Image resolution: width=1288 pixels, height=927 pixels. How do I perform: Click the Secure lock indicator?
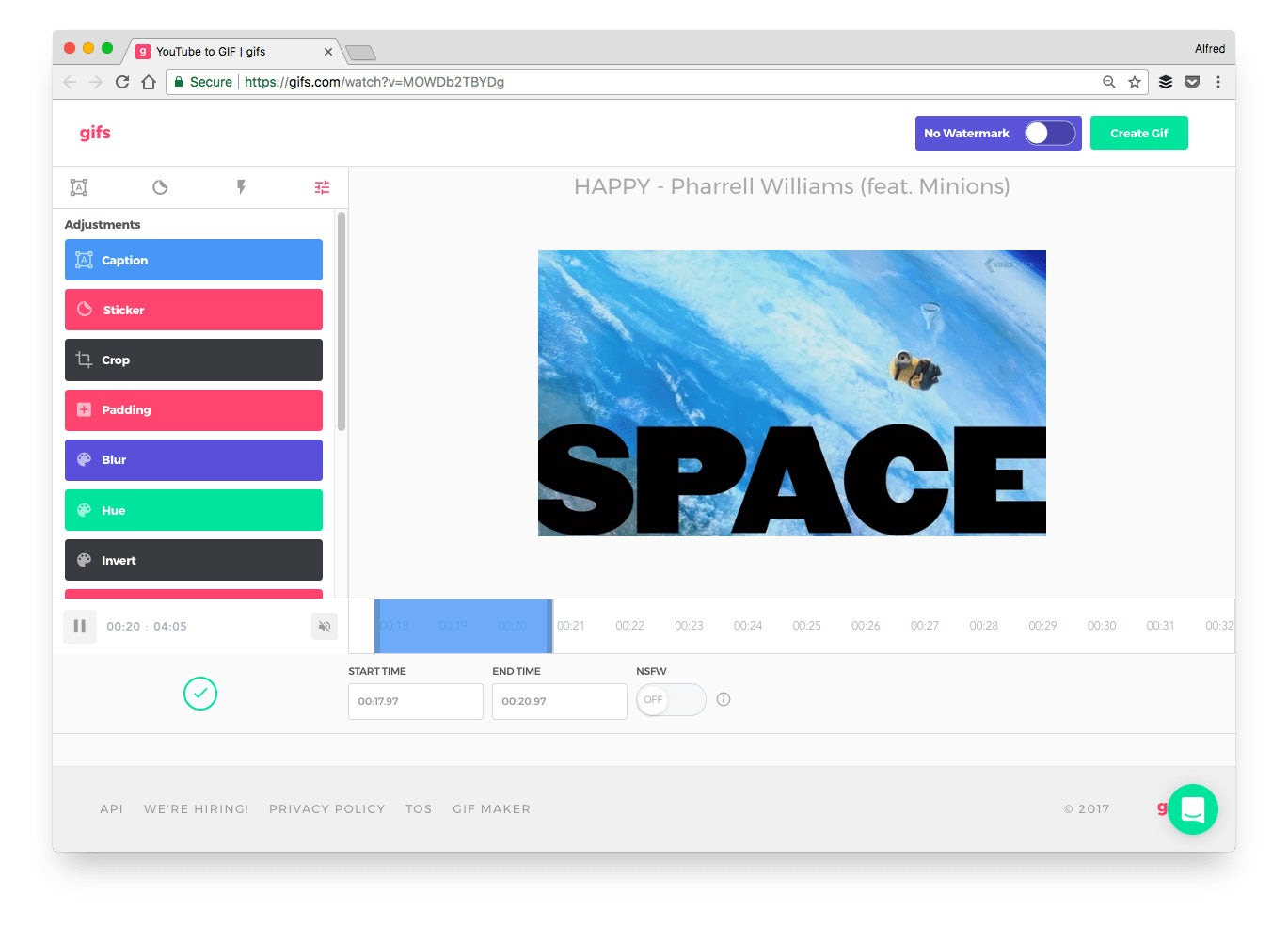point(203,82)
